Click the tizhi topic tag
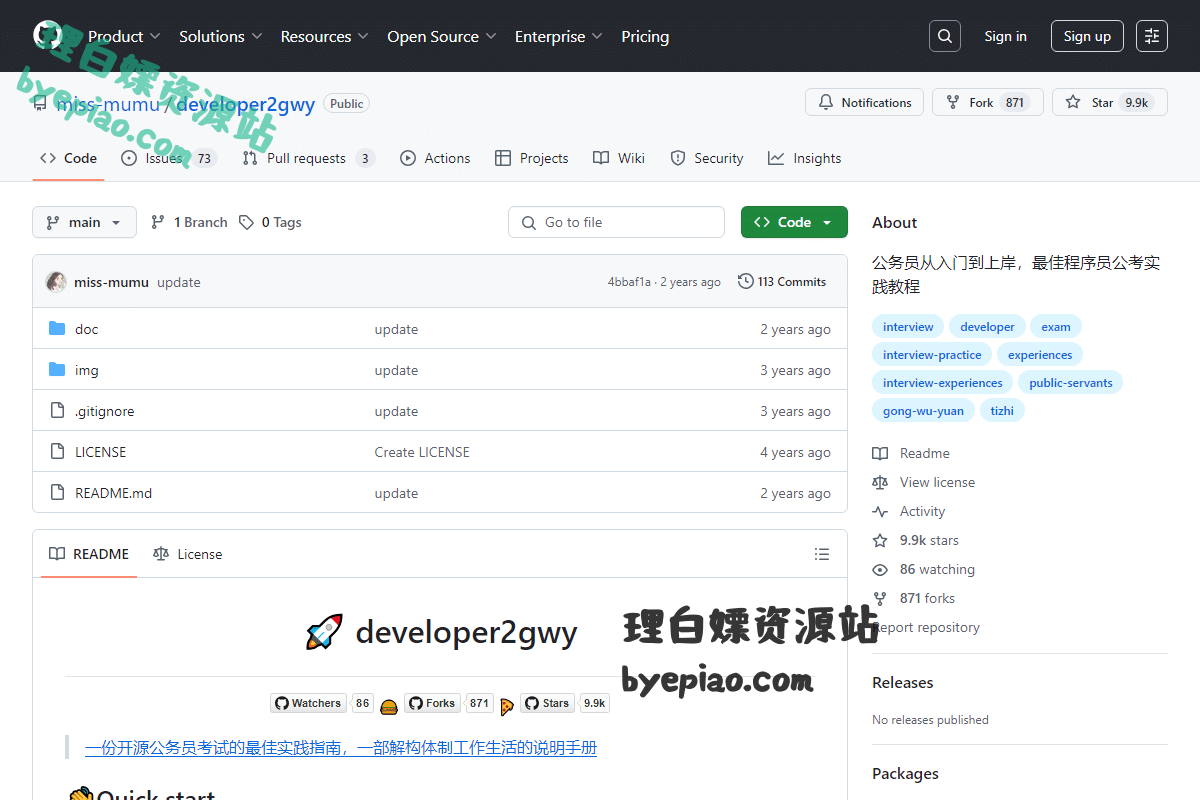Image resolution: width=1200 pixels, height=800 pixels. (1002, 411)
